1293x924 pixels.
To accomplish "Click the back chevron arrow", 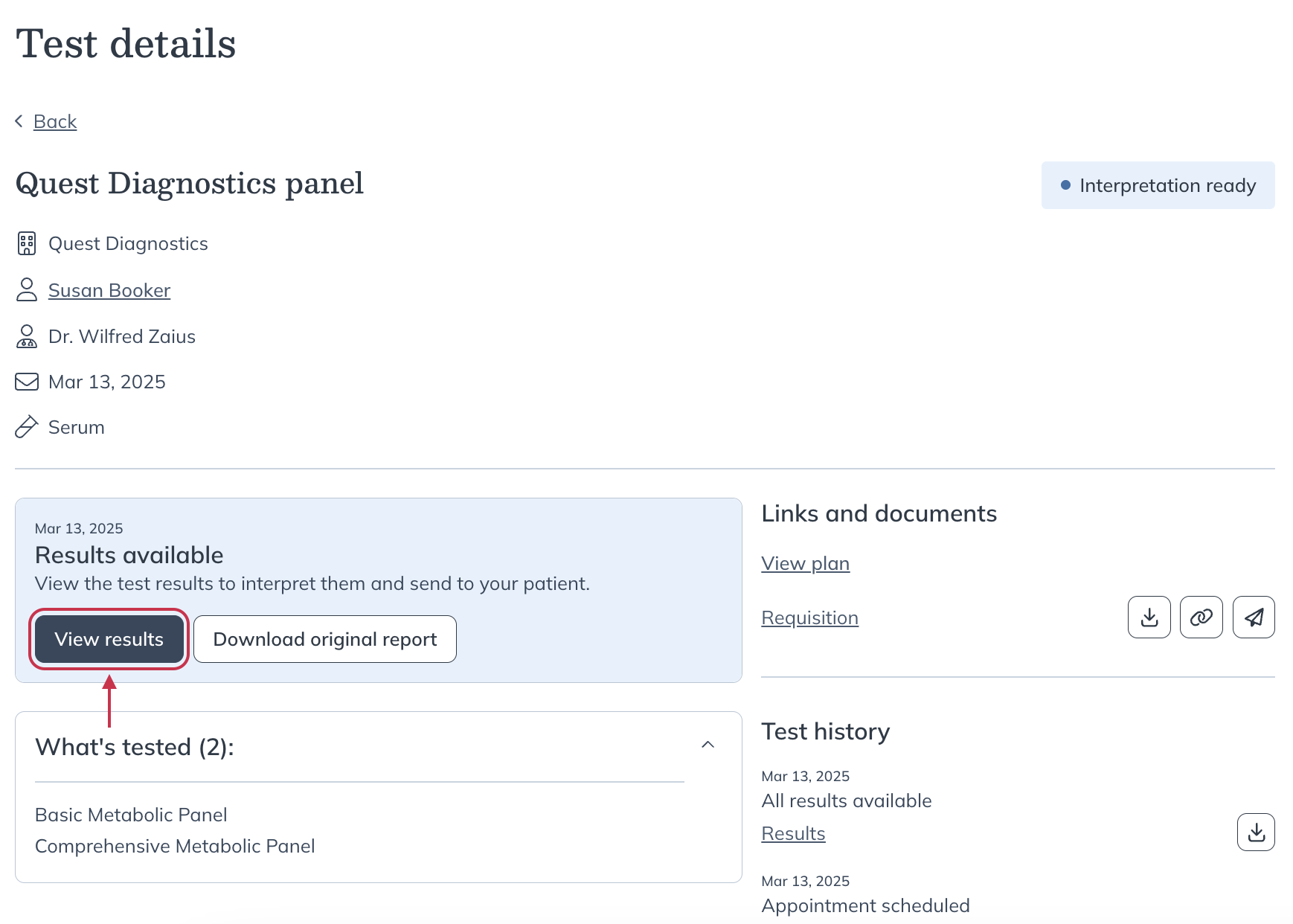I will [19, 121].
